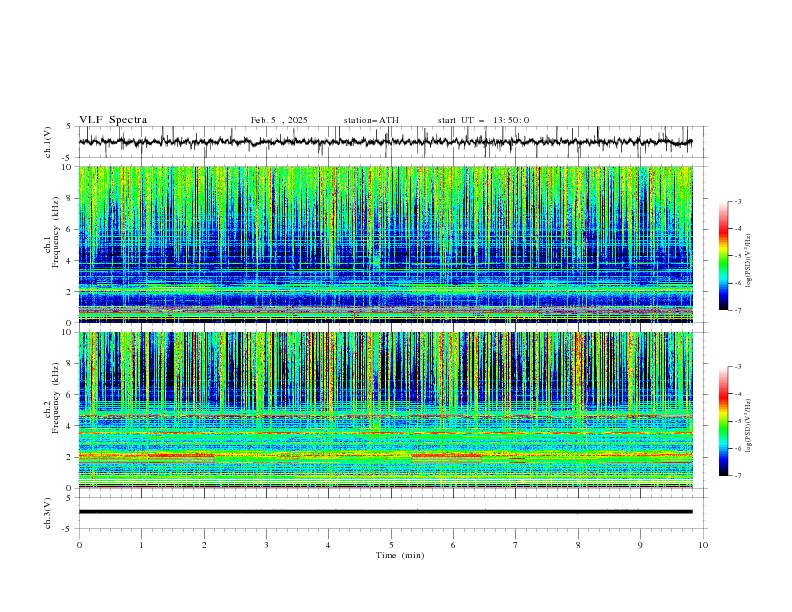Click the -7 label on ch.1 color bar
The height and width of the screenshot is (612, 792).
click(738, 310)
